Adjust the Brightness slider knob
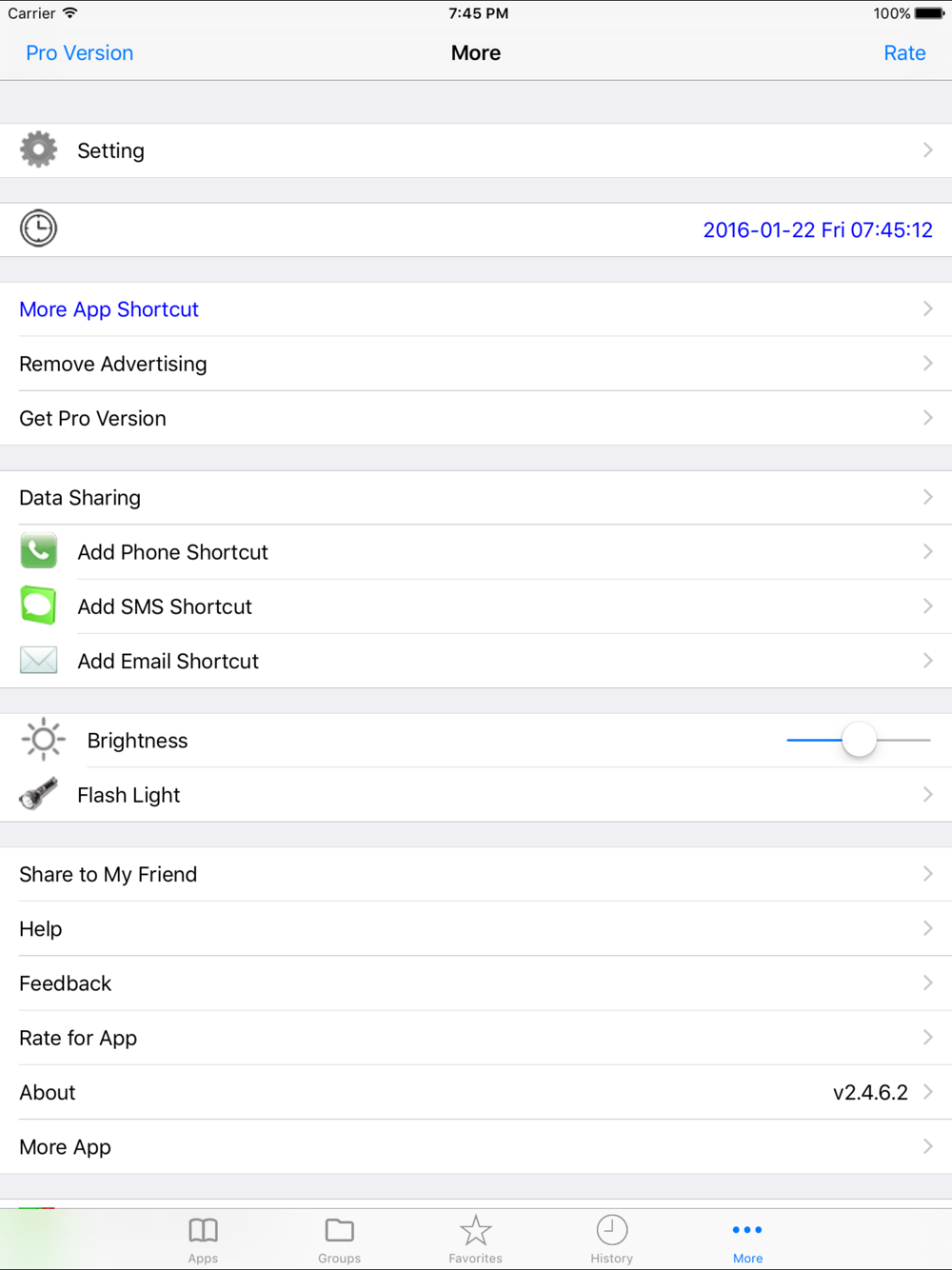 point(859,740)
